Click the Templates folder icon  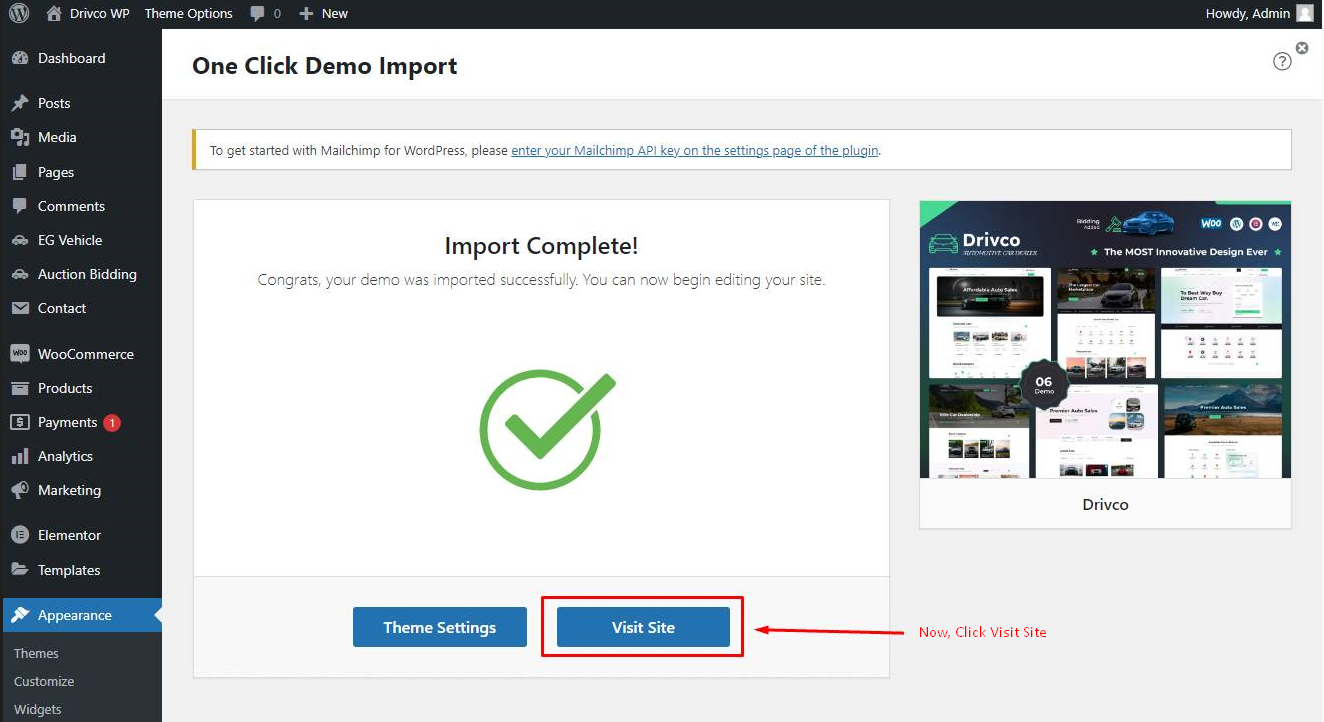click(x=20, y=569)
